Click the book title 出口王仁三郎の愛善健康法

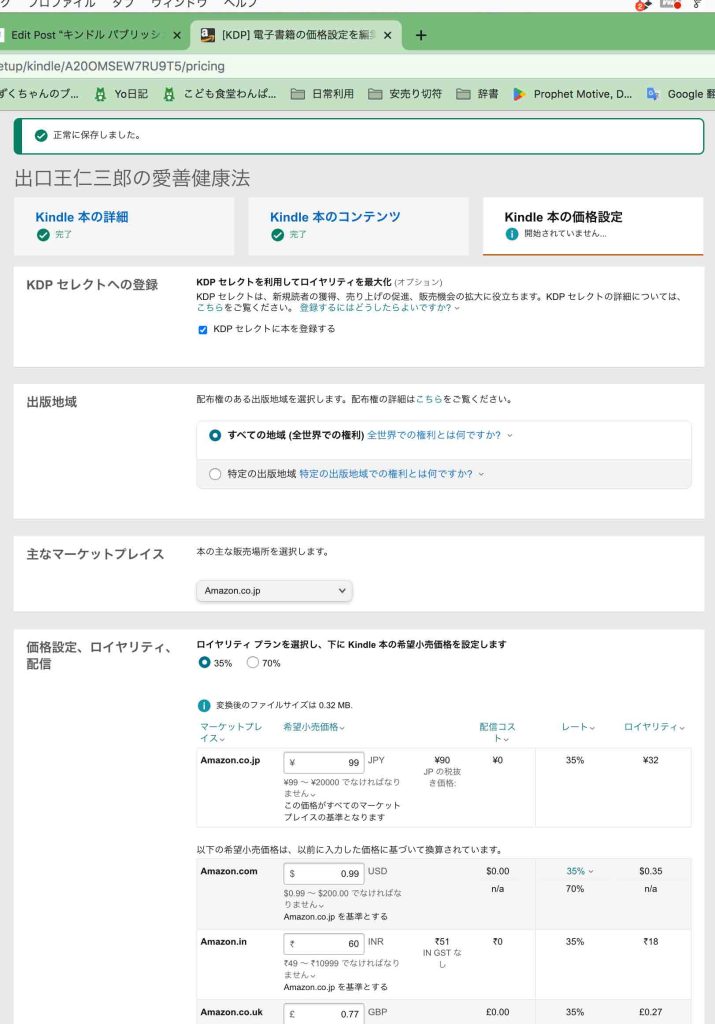[132, 178]
